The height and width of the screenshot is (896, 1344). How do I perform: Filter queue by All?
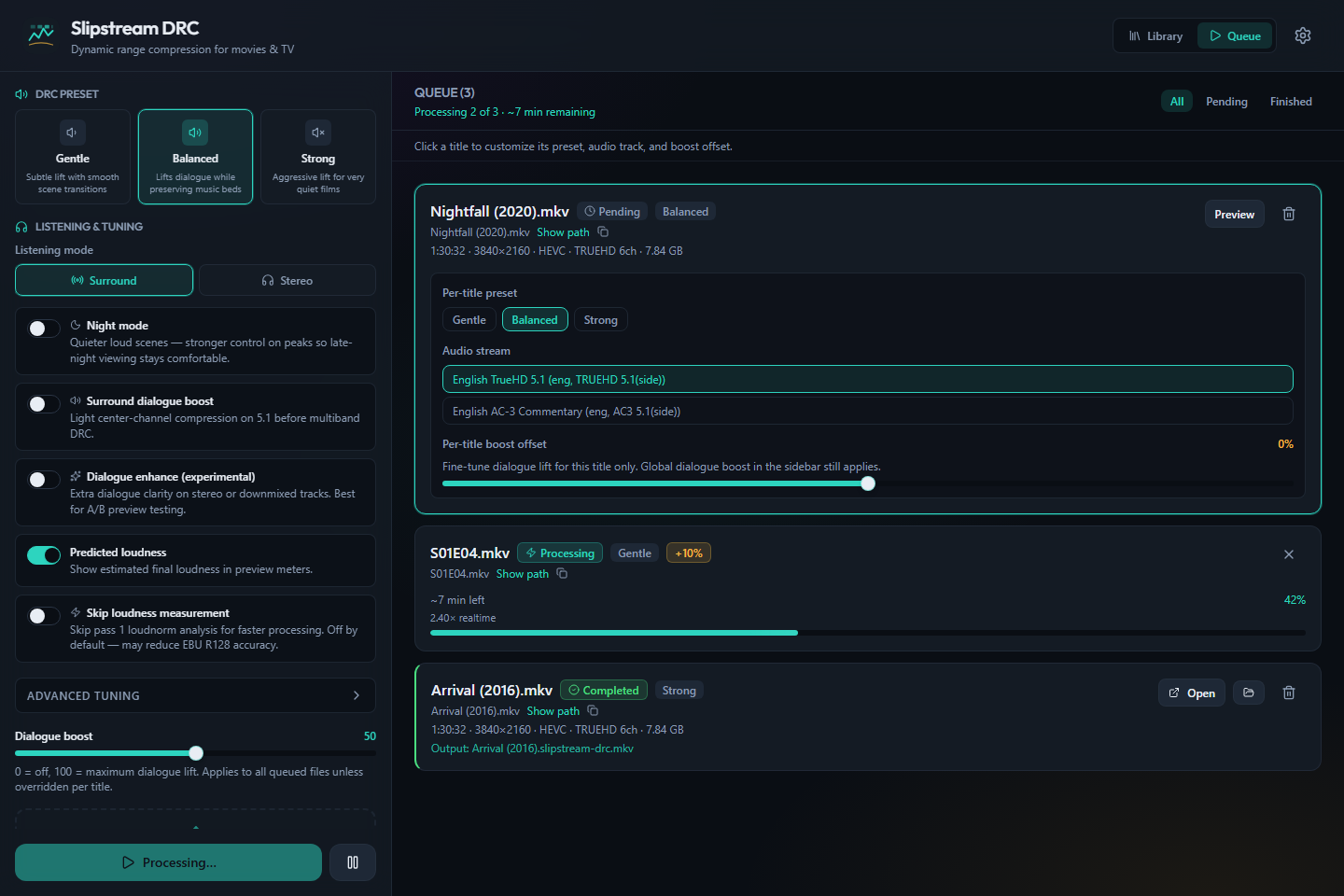click(x=1177, y=102)
